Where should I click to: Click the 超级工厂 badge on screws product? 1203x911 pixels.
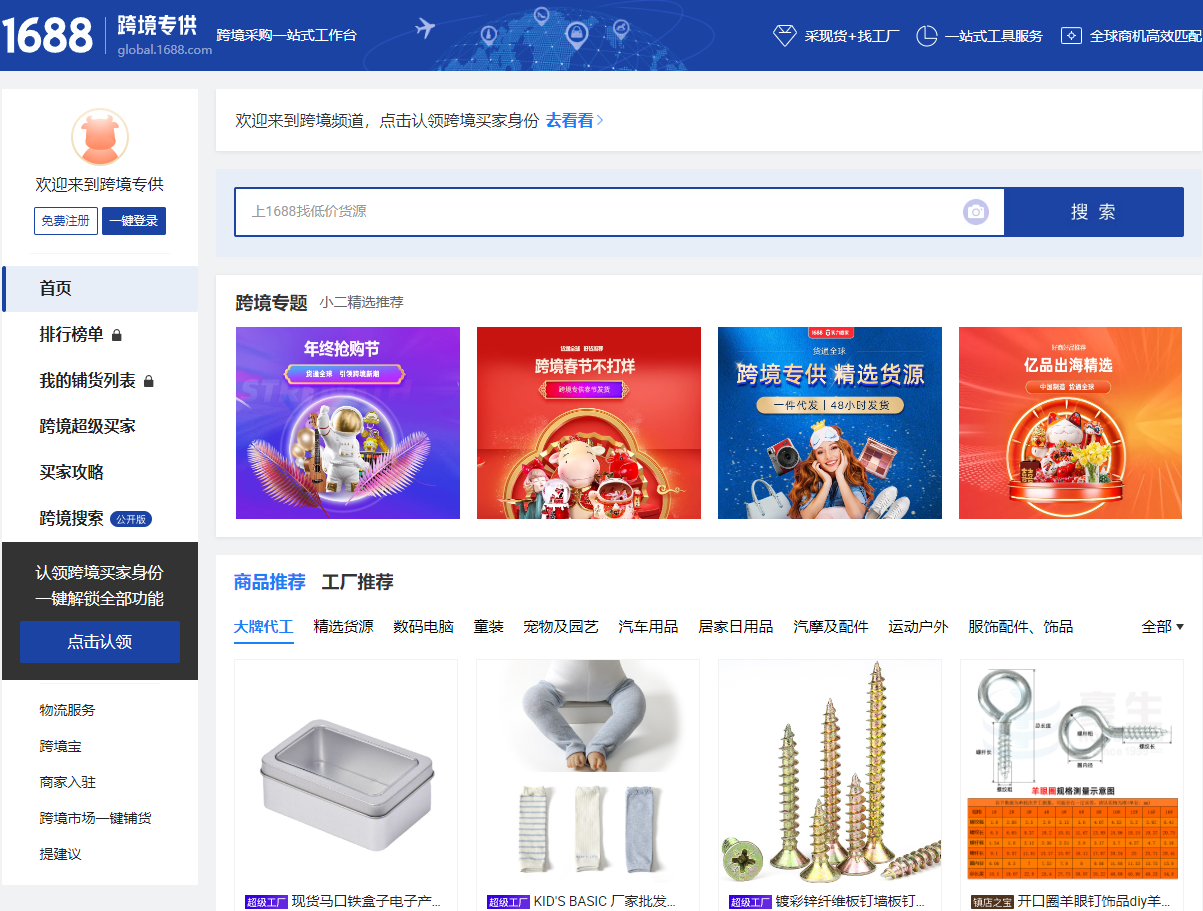click(750, 902)
